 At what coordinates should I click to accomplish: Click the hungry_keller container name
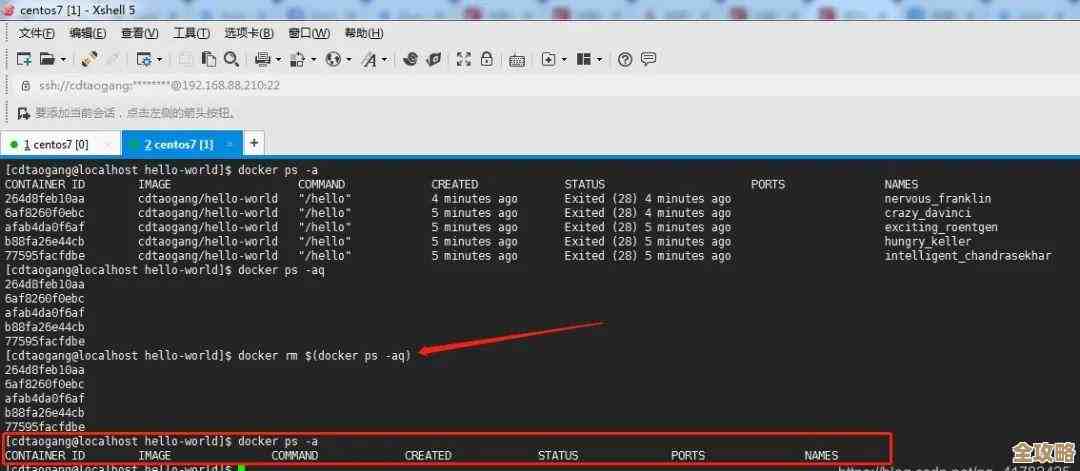tap(928, 242)
